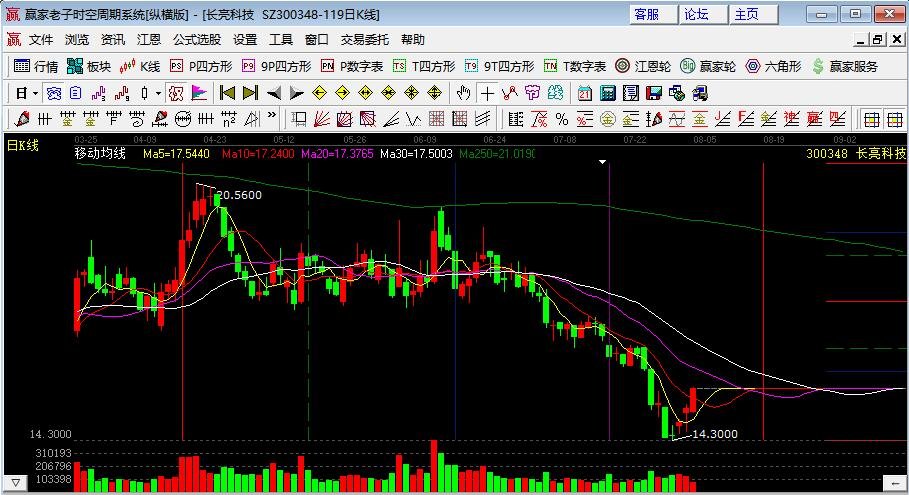909x495 pixels.
Task: Click the telephone icon in toolbar
Action: point(53,93)
